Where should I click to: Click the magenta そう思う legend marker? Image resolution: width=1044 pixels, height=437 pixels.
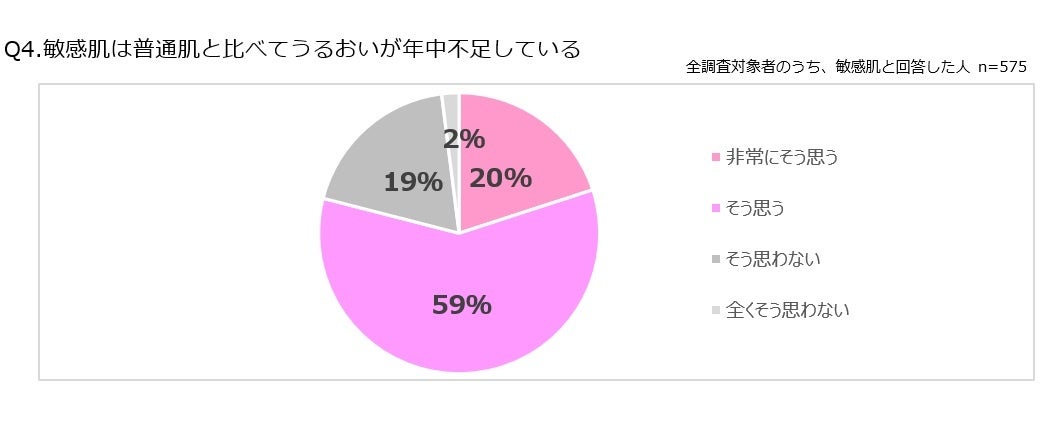click(715, 209)
